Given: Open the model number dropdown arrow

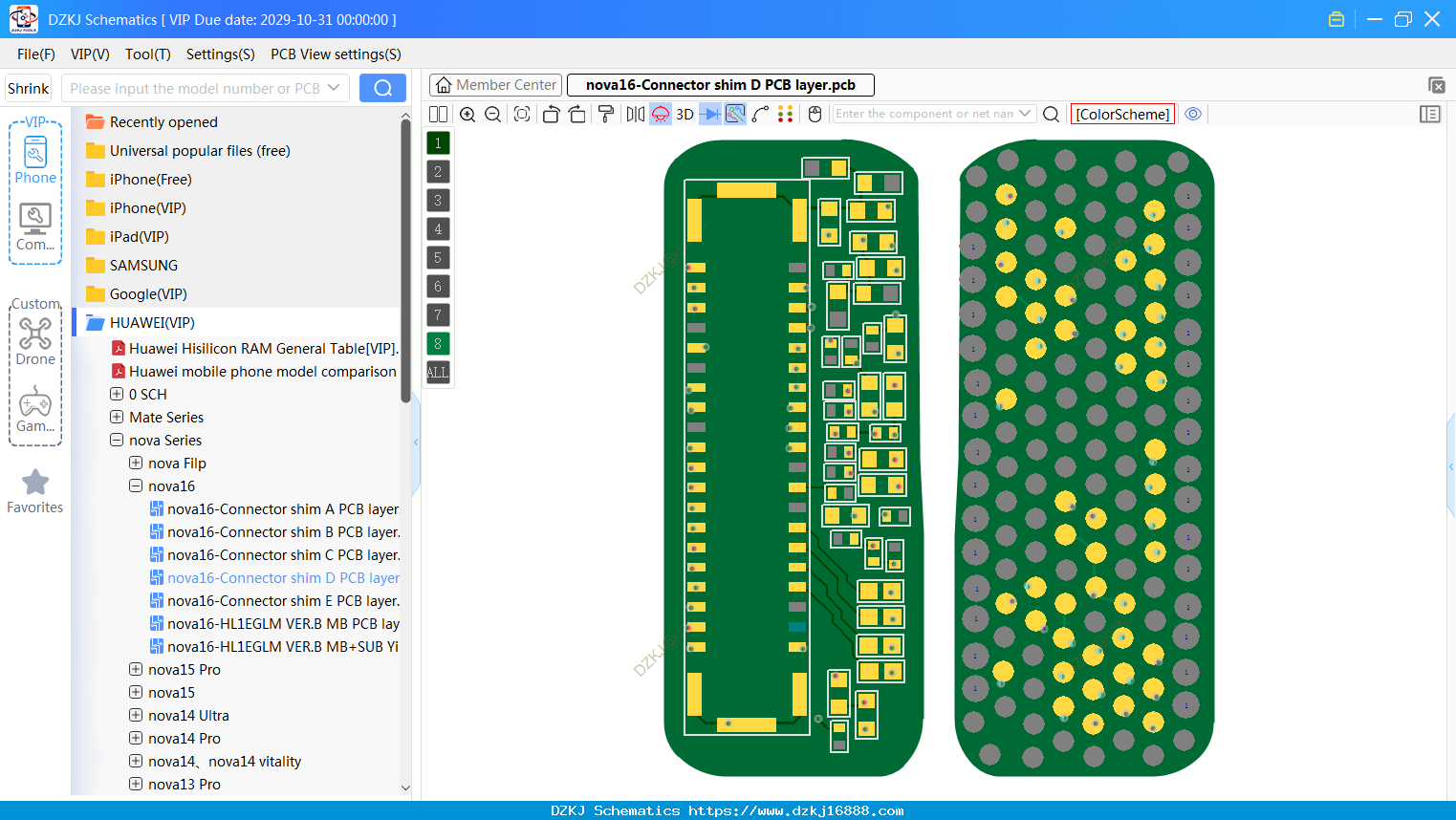Looking at the screenshot, I should [334, 88].
